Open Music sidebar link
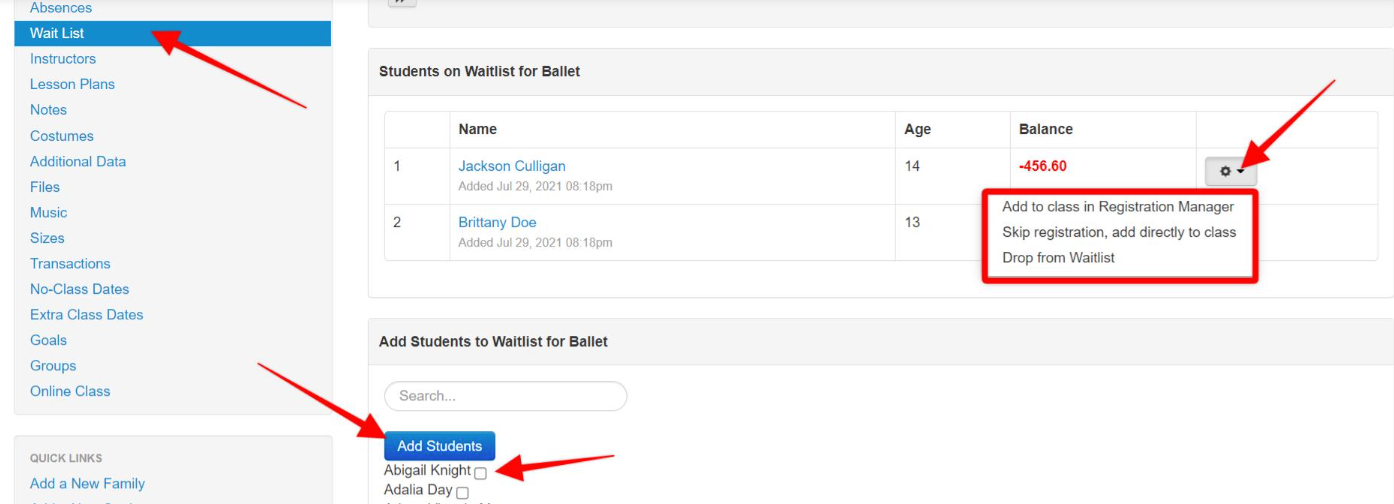This screenshot has height=504, width=1394. point(49,212)
